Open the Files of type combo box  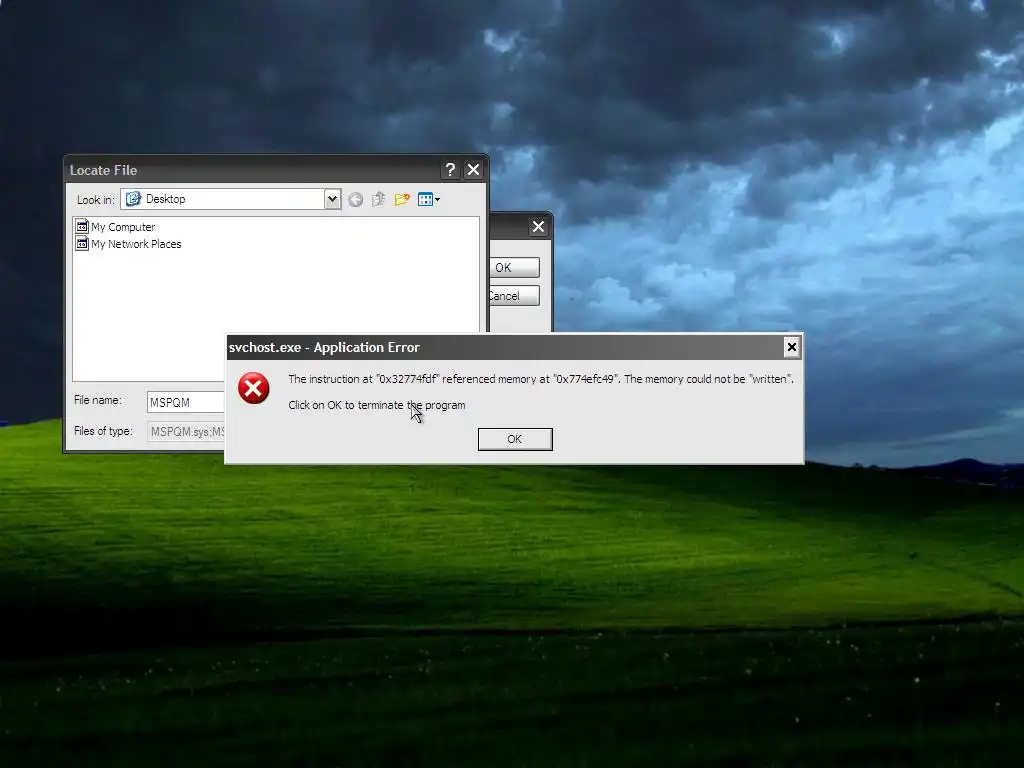186,432
